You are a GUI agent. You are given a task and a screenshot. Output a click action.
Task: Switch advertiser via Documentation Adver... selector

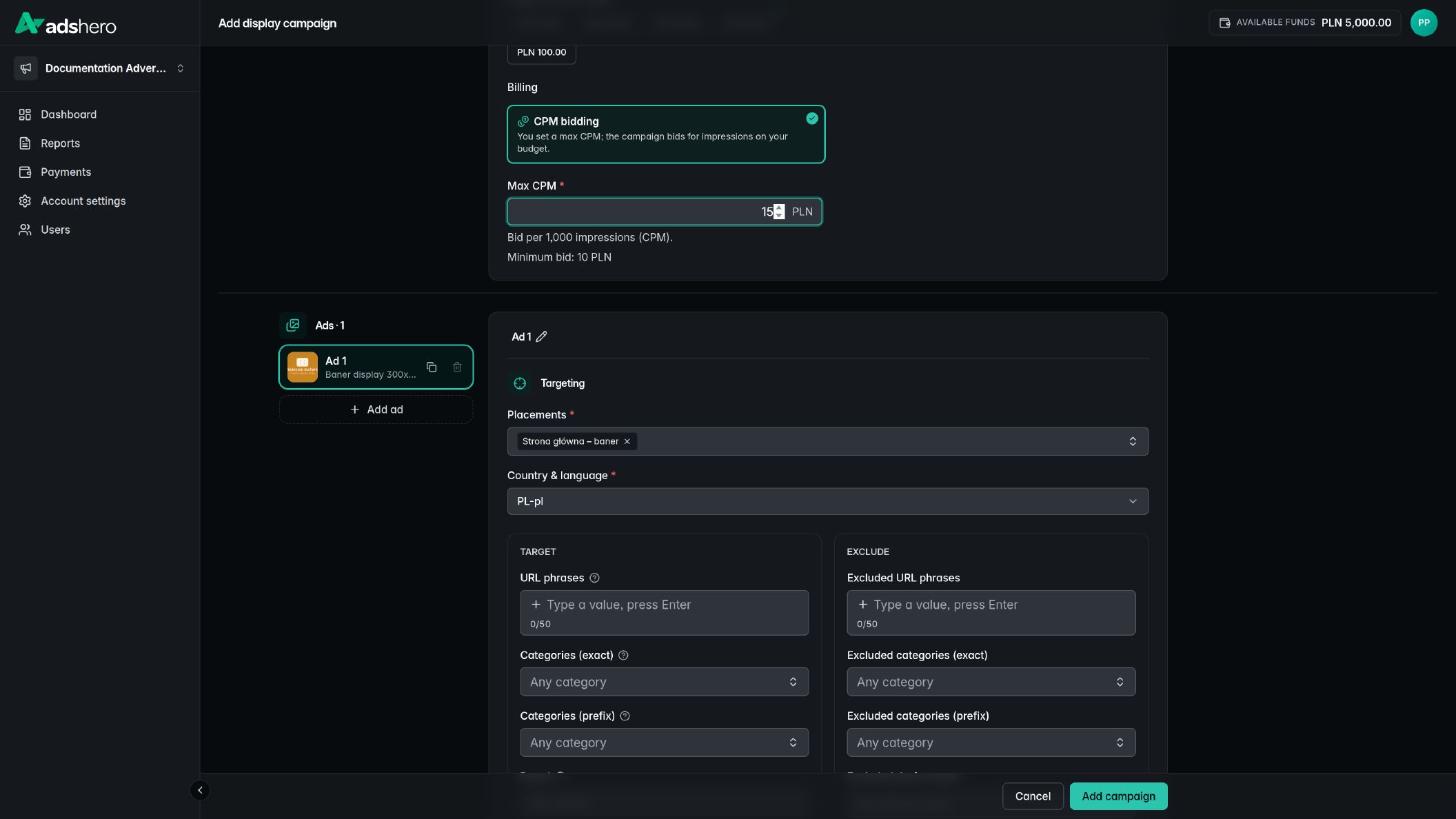click(x=100, y=68)
